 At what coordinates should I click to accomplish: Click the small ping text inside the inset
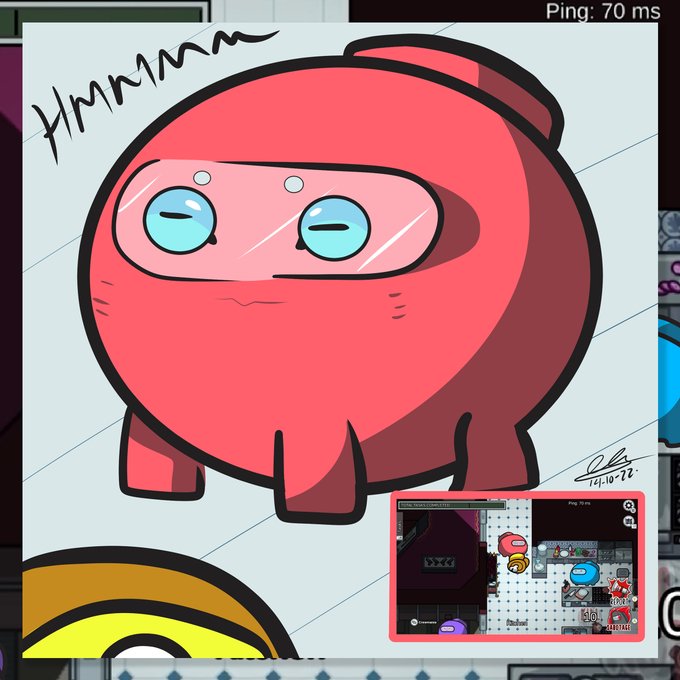579,503
